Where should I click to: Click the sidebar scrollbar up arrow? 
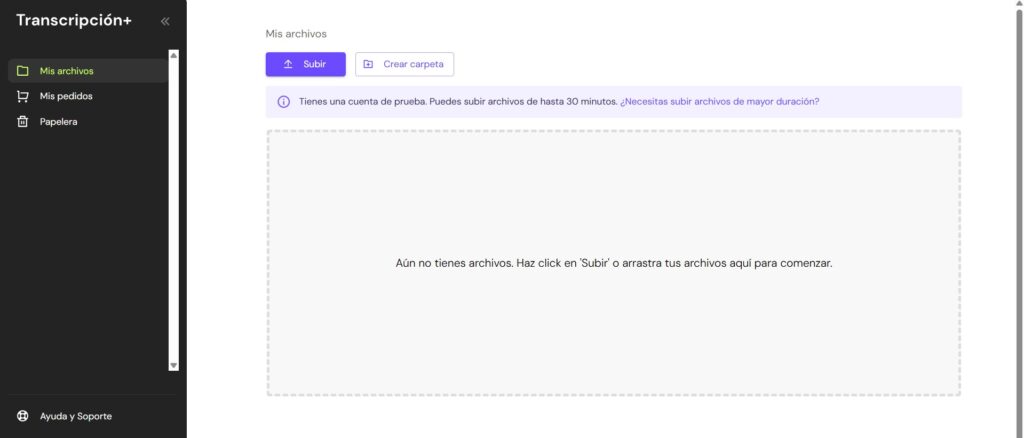[173, 54]
